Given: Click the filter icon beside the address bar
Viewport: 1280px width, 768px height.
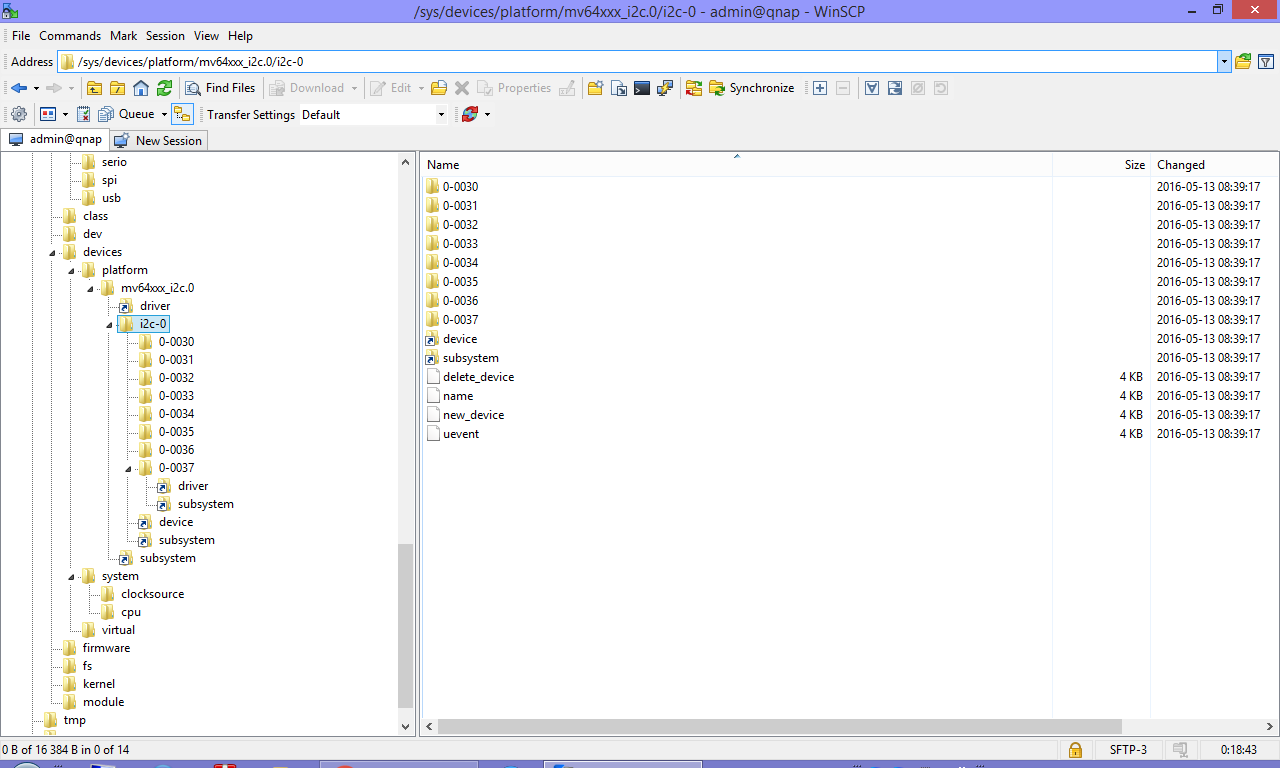Looking at the screenshot, I should point(1266,62).
